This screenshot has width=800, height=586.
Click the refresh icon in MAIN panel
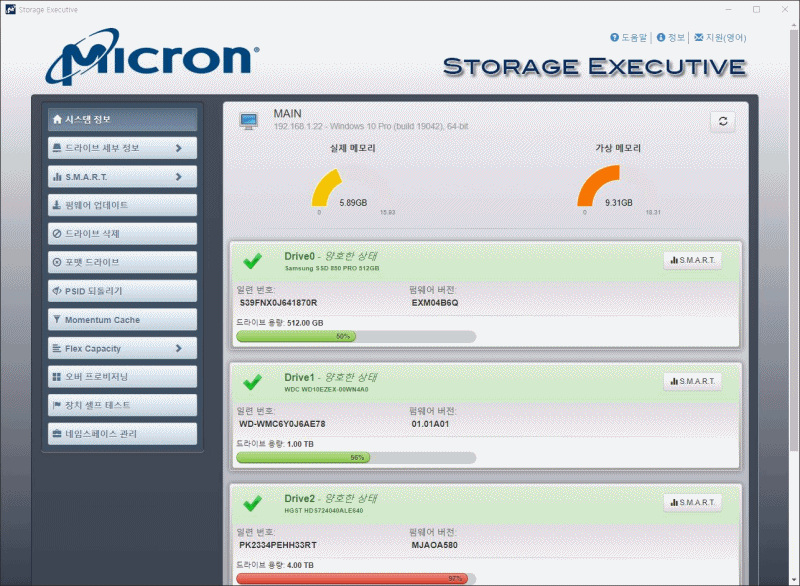point(722,121)
